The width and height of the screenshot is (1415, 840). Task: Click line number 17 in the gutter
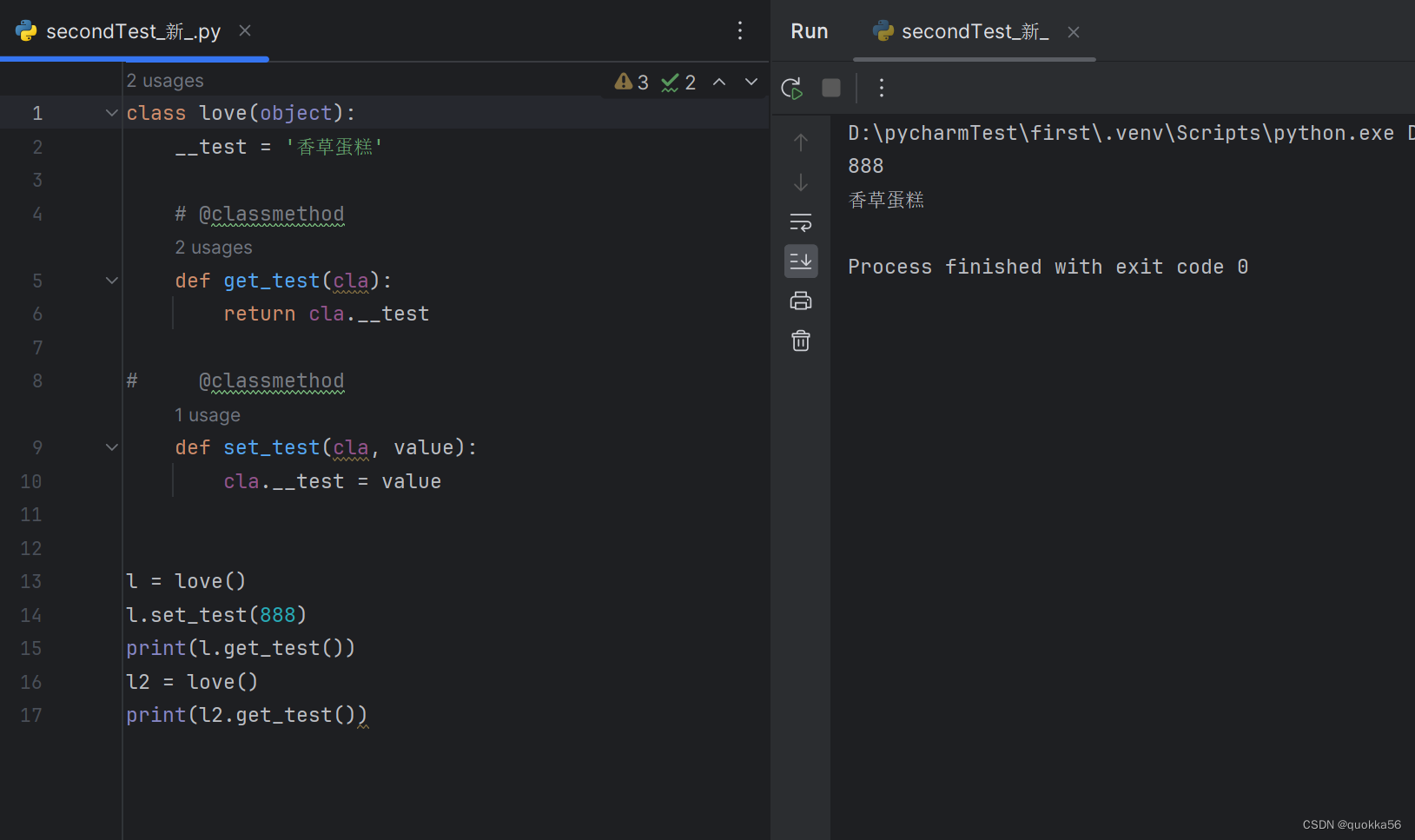pos(31,715)
